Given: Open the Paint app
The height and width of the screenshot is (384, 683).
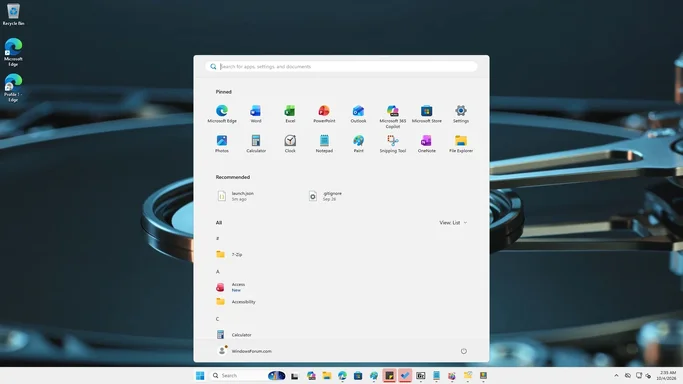Looking at the screenshot, I should pyautogui.click(x=358, y=144).
